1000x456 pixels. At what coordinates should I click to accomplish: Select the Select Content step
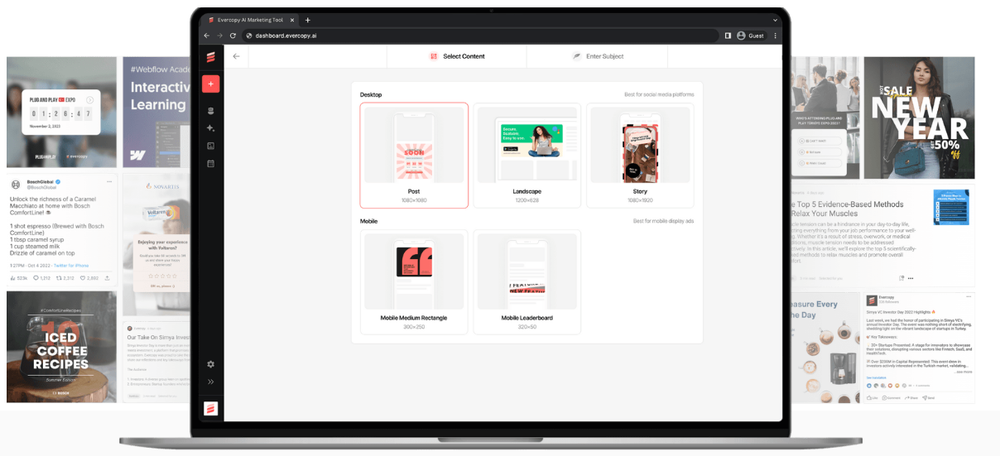(x=457, y=56)
